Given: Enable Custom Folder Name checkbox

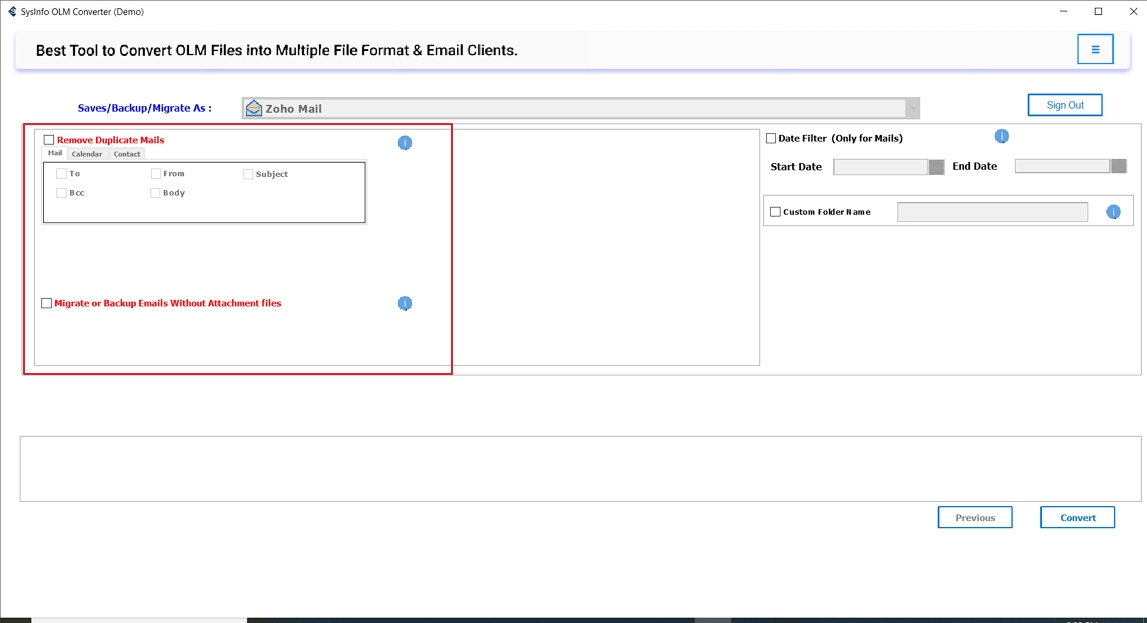Looking at the screenshot, I should point(775,212).
